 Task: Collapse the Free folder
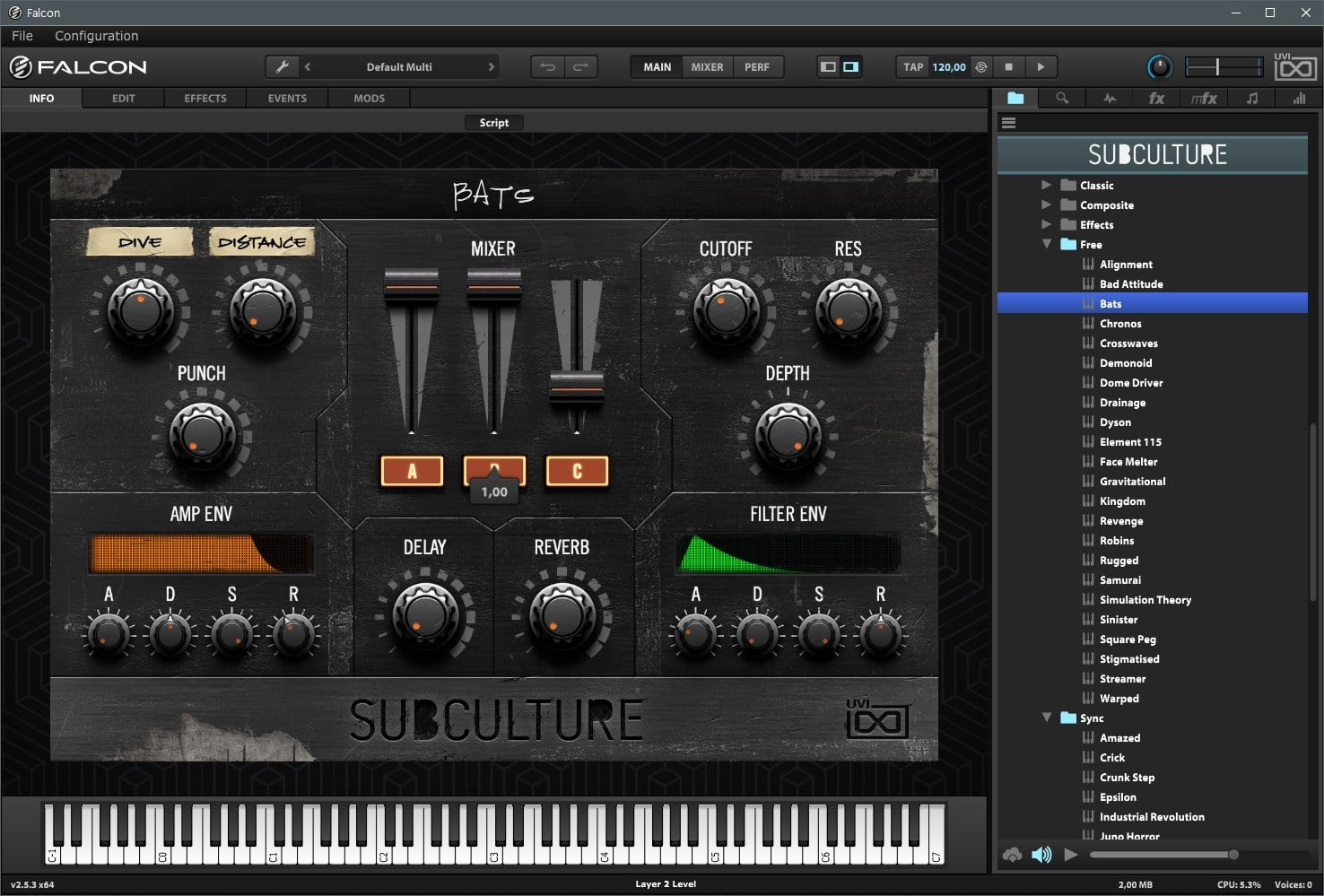(x=1046, y=244)
